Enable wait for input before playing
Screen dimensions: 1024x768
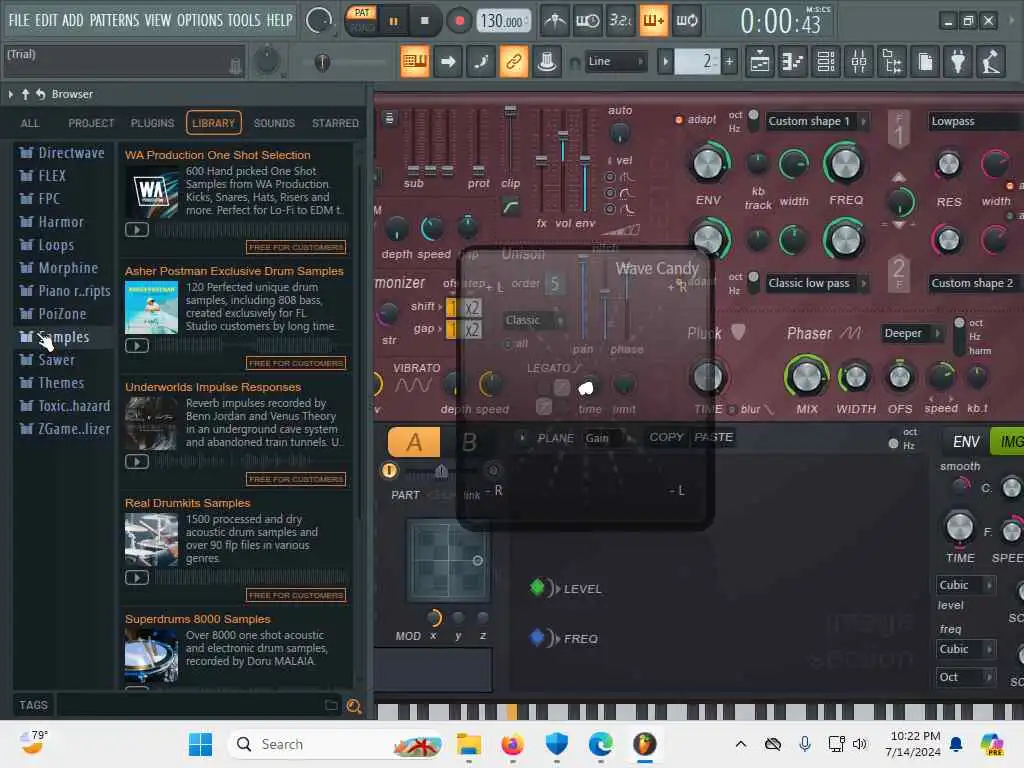click(x=587, y=22)
